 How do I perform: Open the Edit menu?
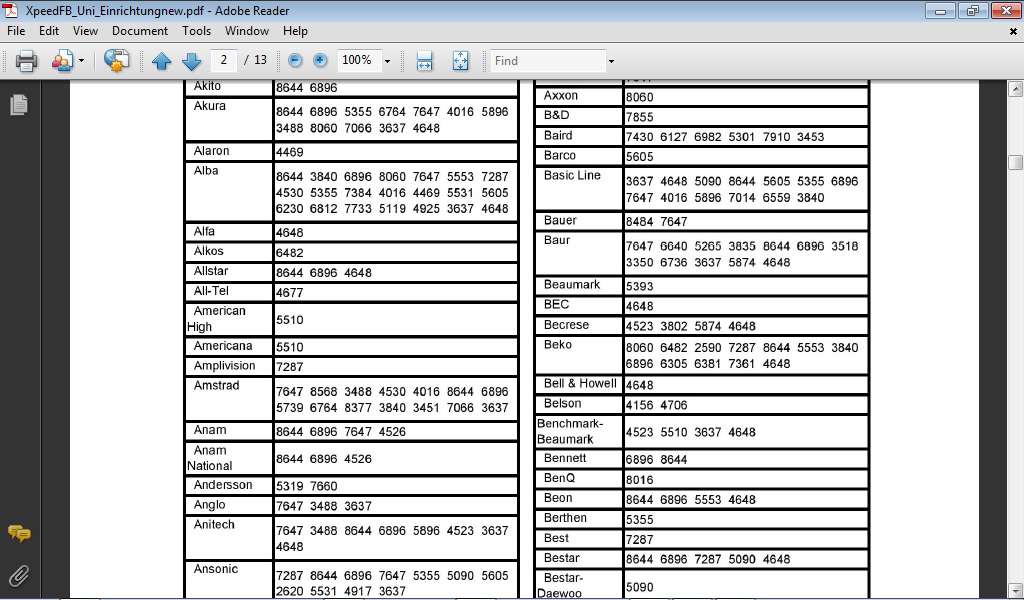tap(49, 31)
